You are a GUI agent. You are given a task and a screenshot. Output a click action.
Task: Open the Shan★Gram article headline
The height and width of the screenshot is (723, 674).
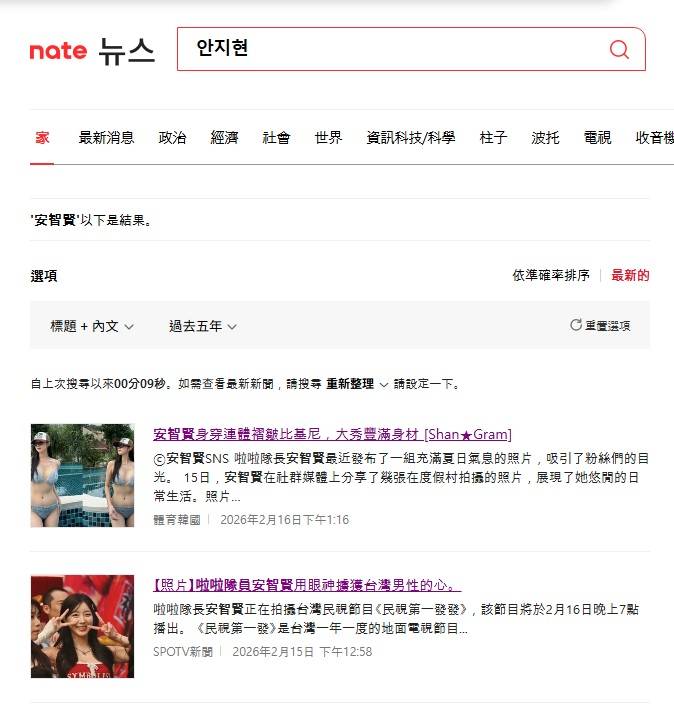coord(332,434)
